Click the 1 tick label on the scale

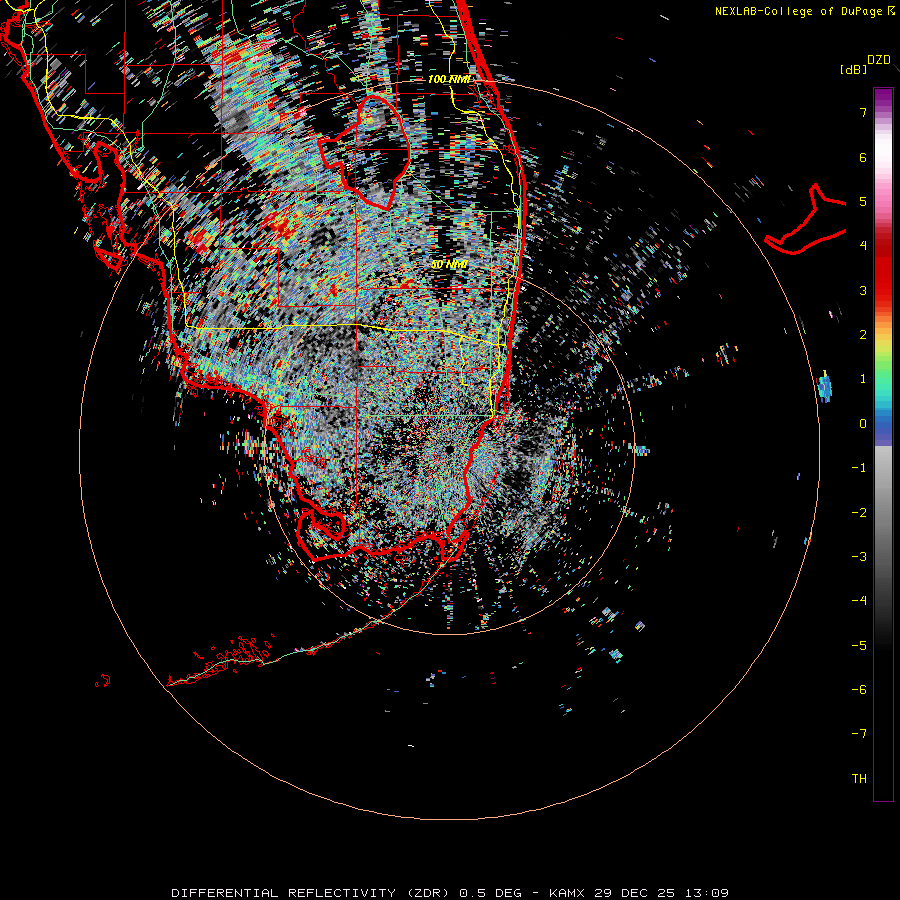[863, 379]
